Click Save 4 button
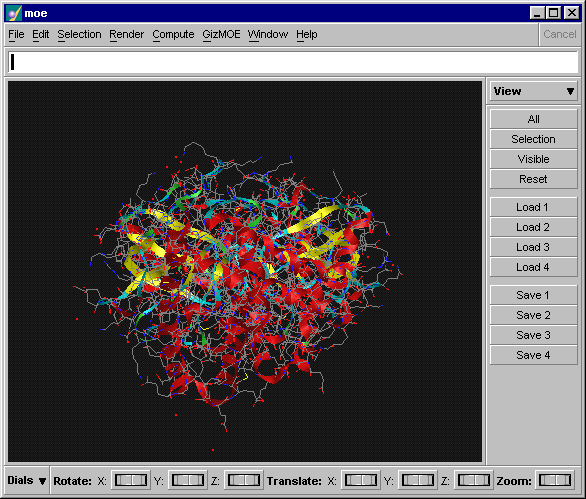Screen dimensions: 586x499 (533, 355)
